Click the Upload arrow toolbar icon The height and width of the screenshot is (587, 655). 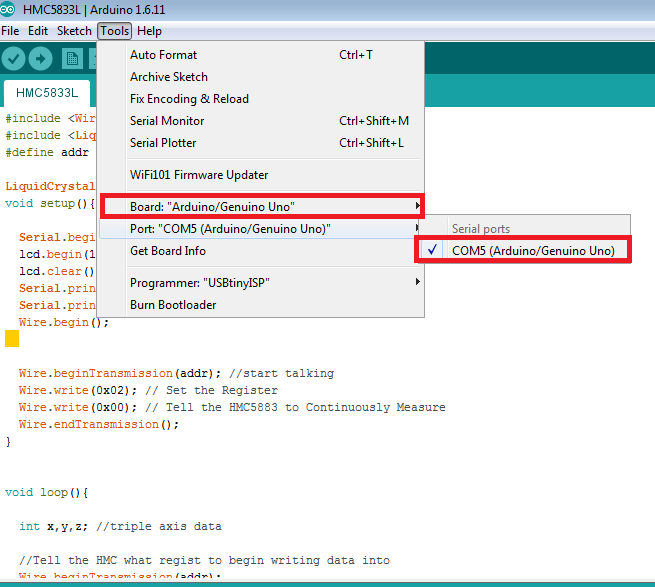(41, 58)
